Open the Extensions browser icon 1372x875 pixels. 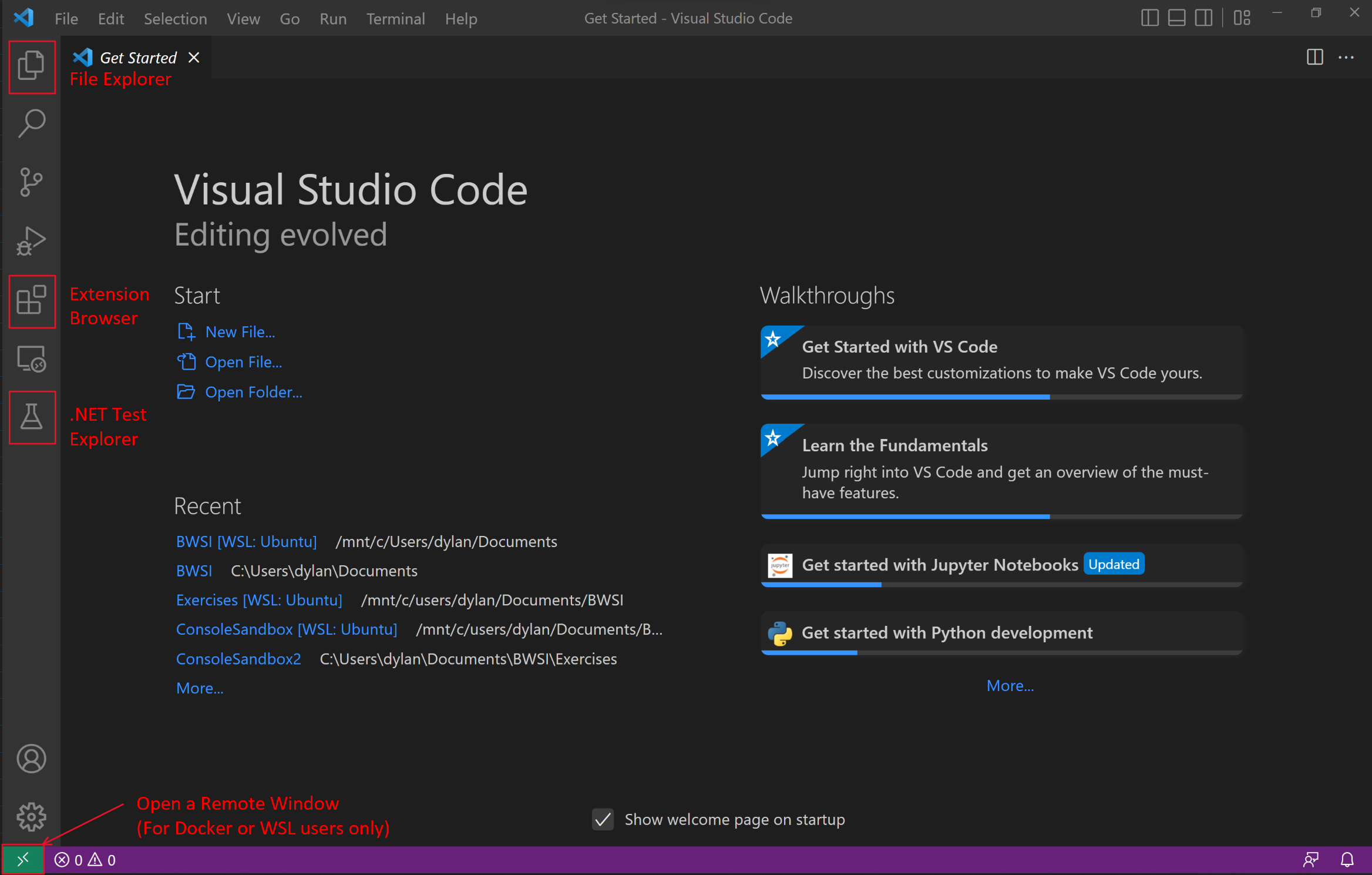pos(32,300)
